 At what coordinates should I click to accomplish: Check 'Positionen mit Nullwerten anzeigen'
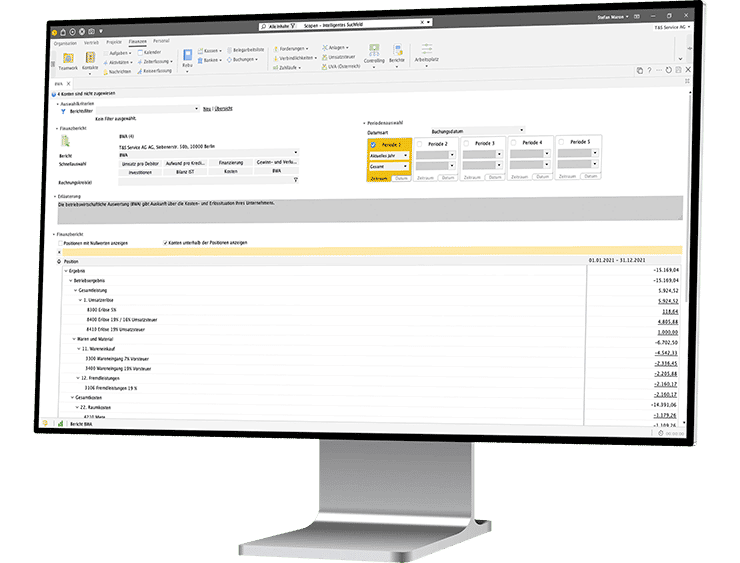[60, 244]
